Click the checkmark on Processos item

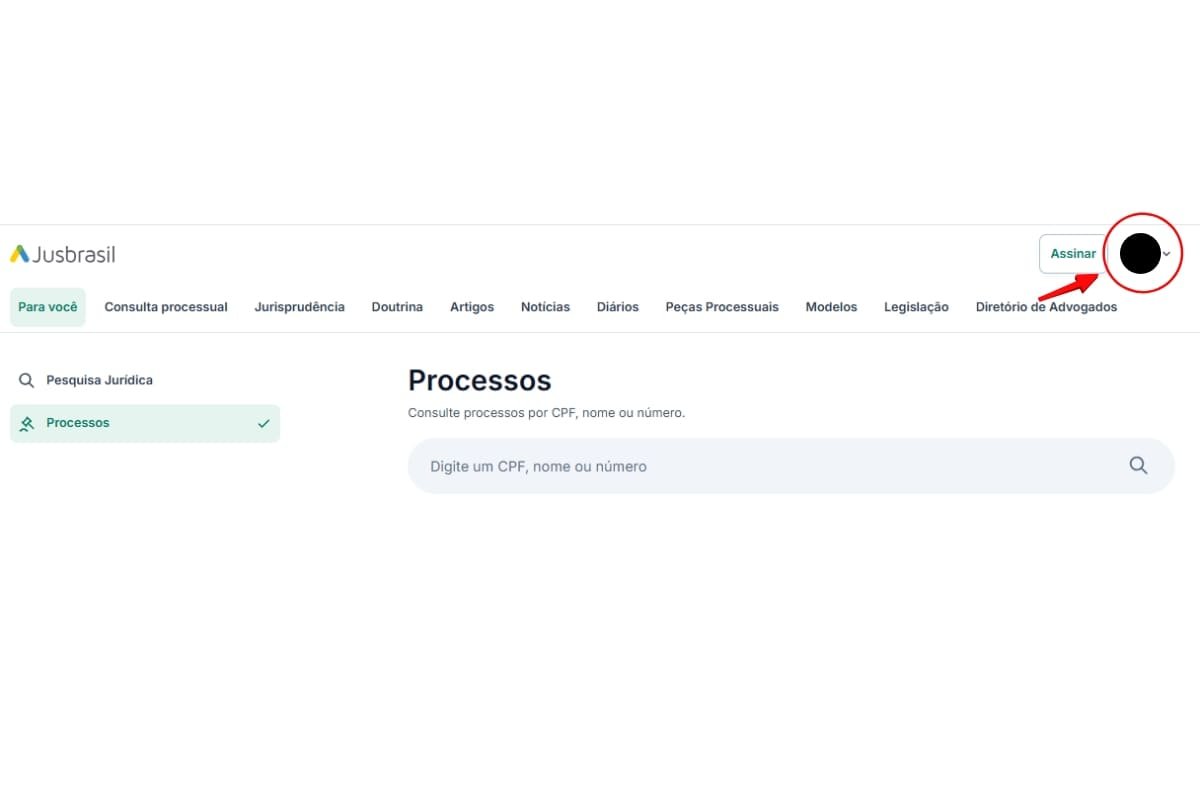[264, 423]
